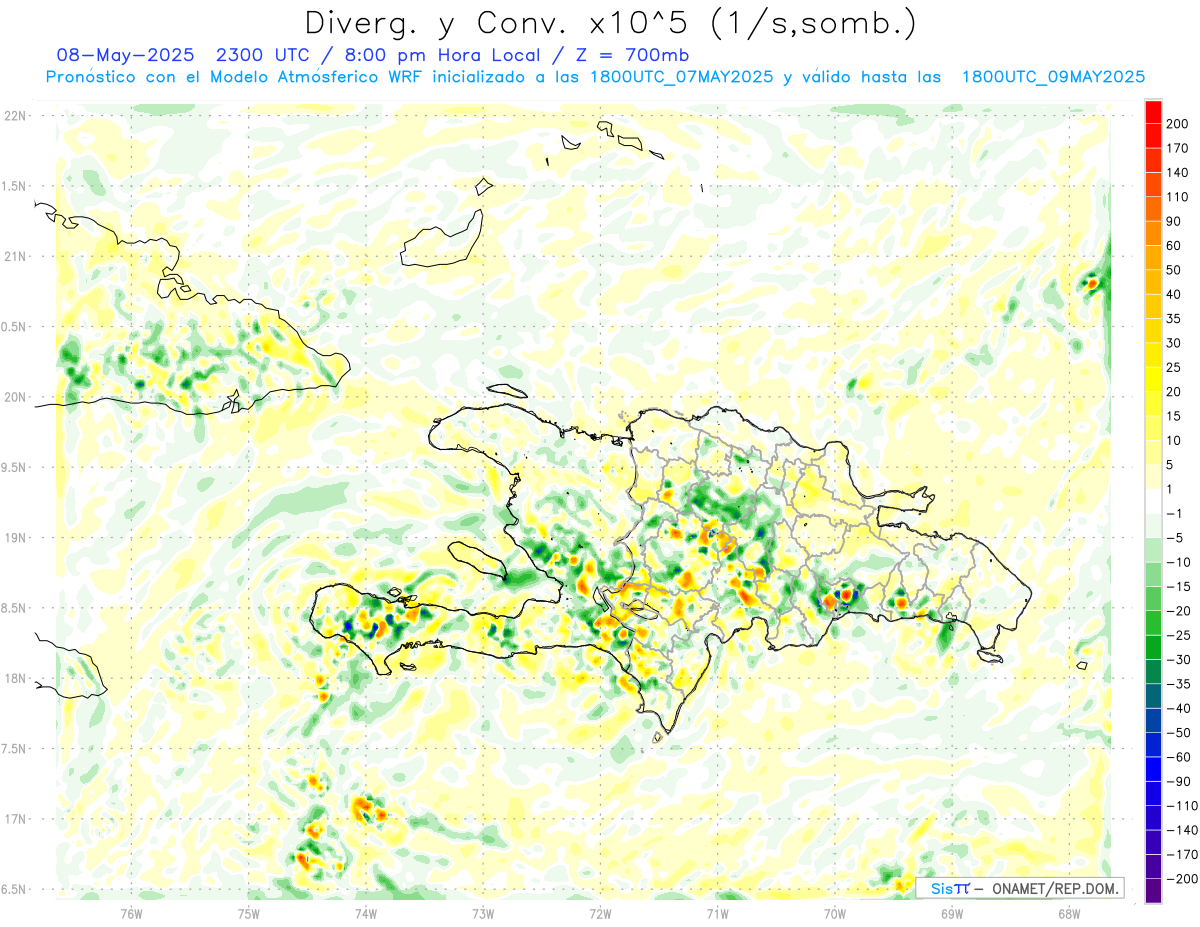Click the colorbar value -60
This screenshot has height=927, width=1200.
point(1177,757)
